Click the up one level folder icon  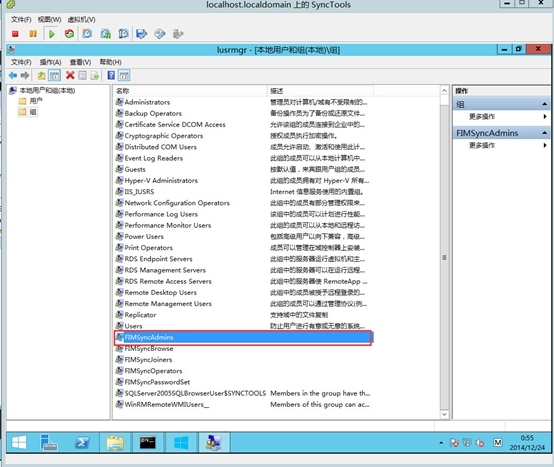pos(41,75)
